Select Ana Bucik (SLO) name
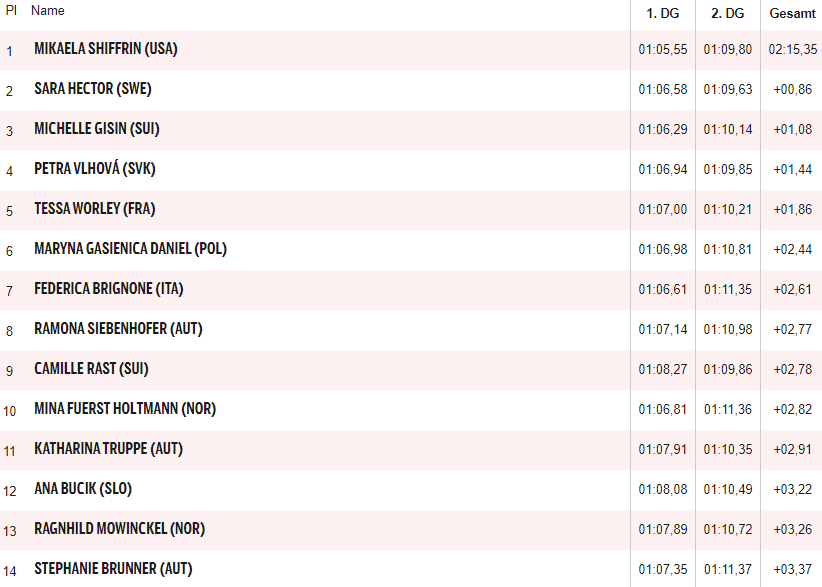822x587 pixels. click(x=83, y=489)
